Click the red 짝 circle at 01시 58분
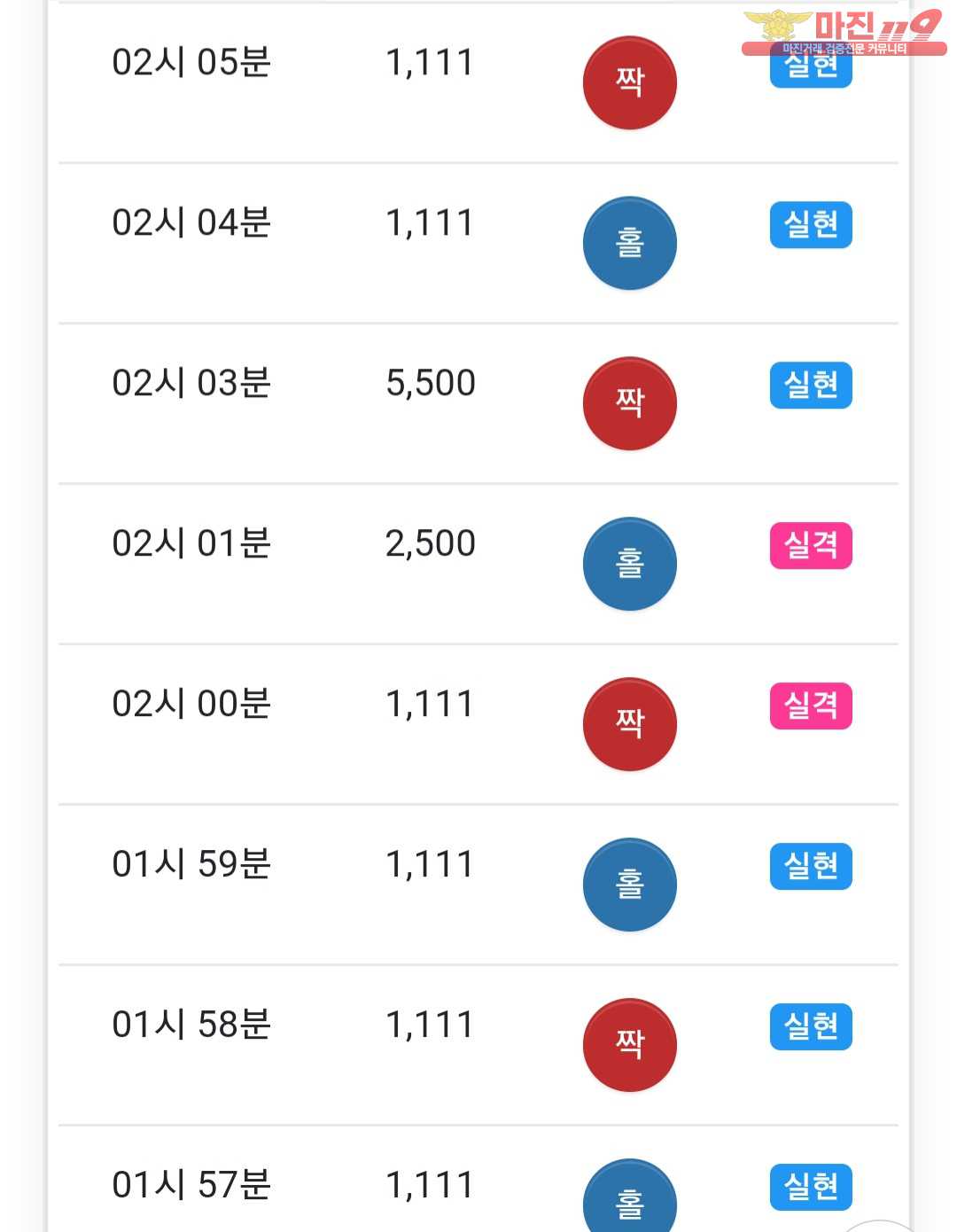The height and width of the screenshot is (1232, 957). tap(629, 1044)
